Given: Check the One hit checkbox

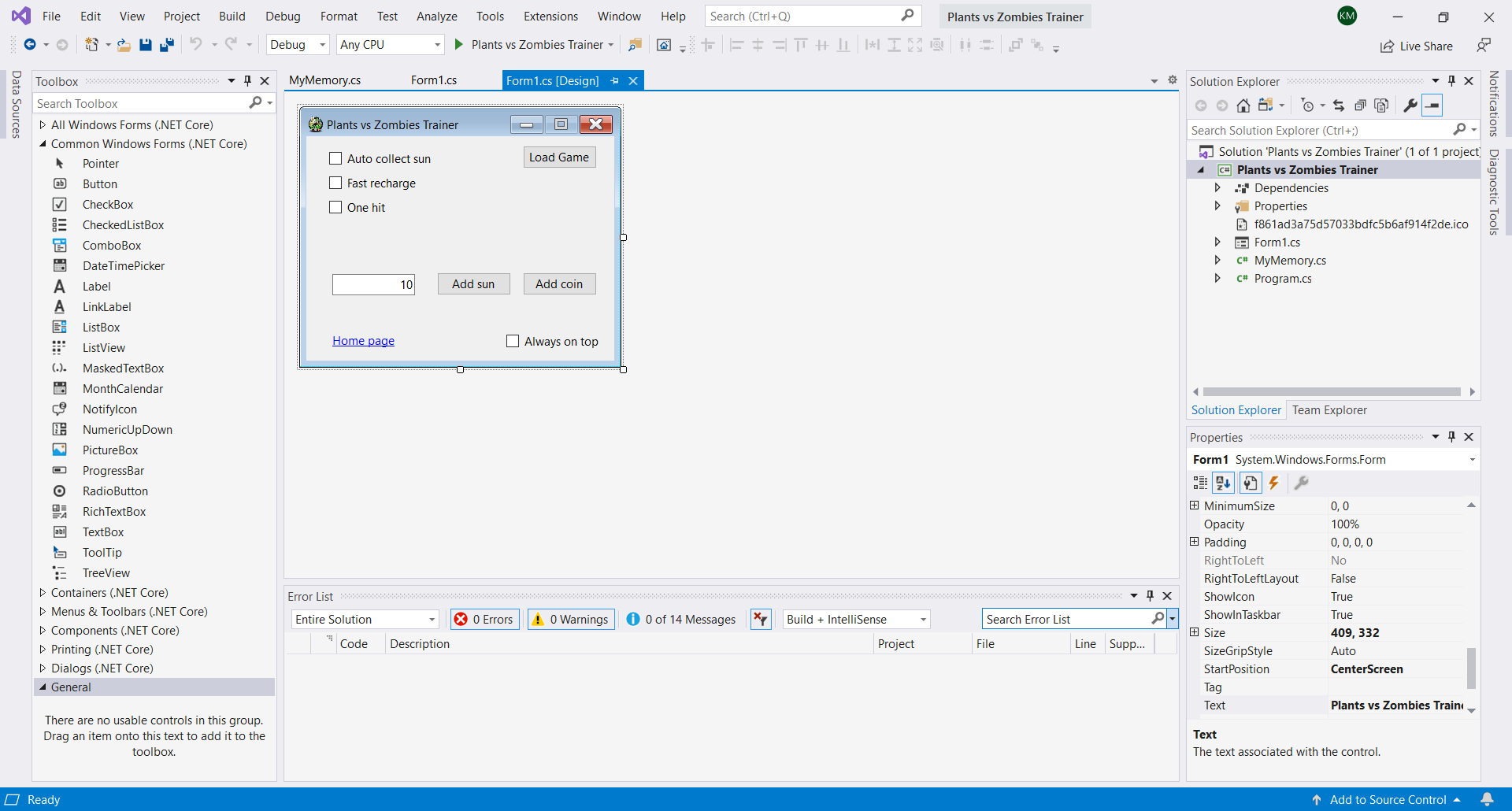Looking at the screenshot, I should pos(335,207).
